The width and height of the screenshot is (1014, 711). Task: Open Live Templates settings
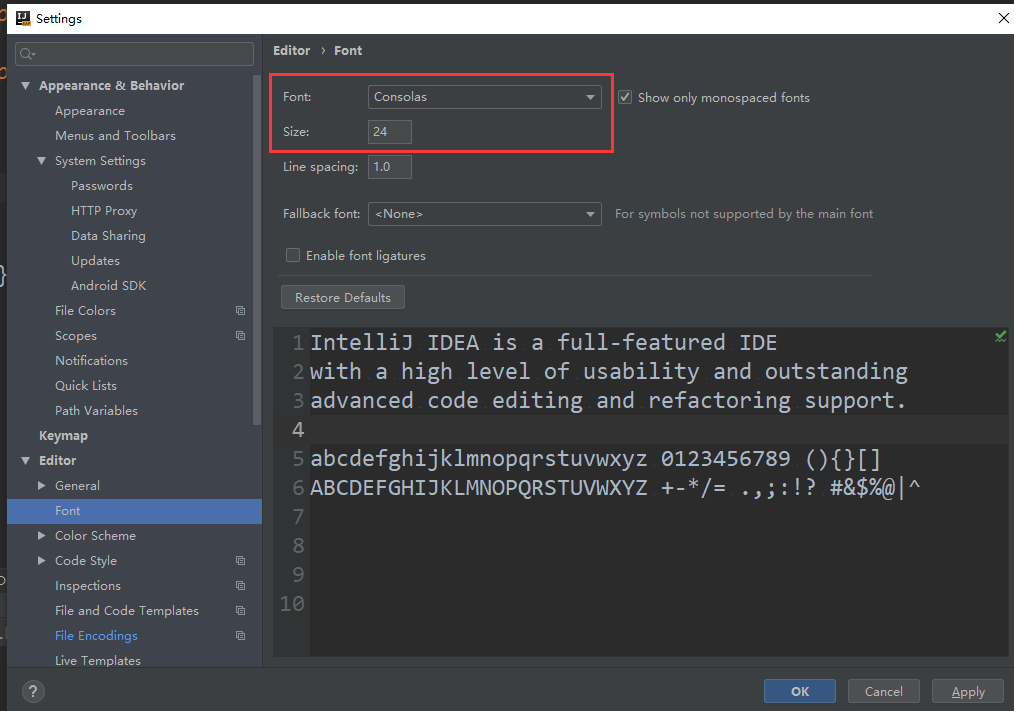[x=98, y=661]
